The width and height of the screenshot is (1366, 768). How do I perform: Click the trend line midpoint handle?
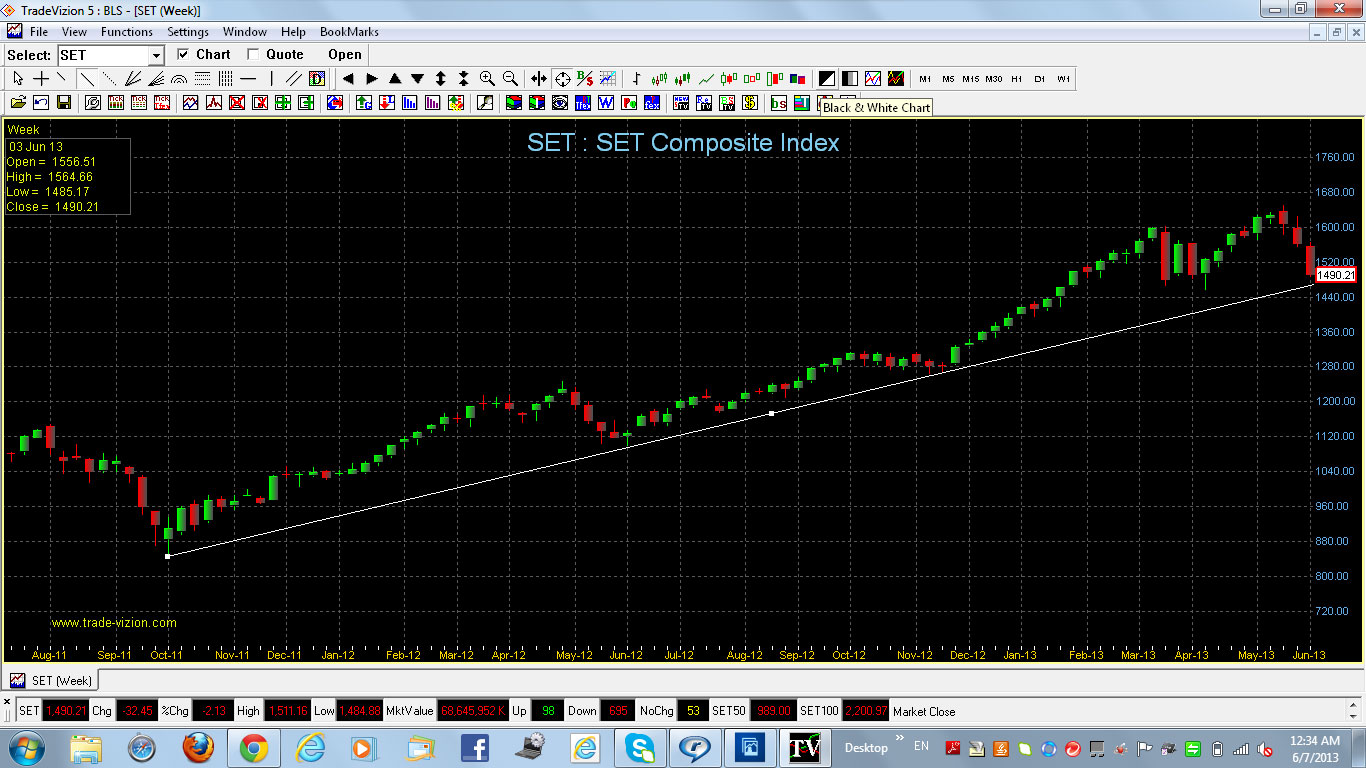772,413
